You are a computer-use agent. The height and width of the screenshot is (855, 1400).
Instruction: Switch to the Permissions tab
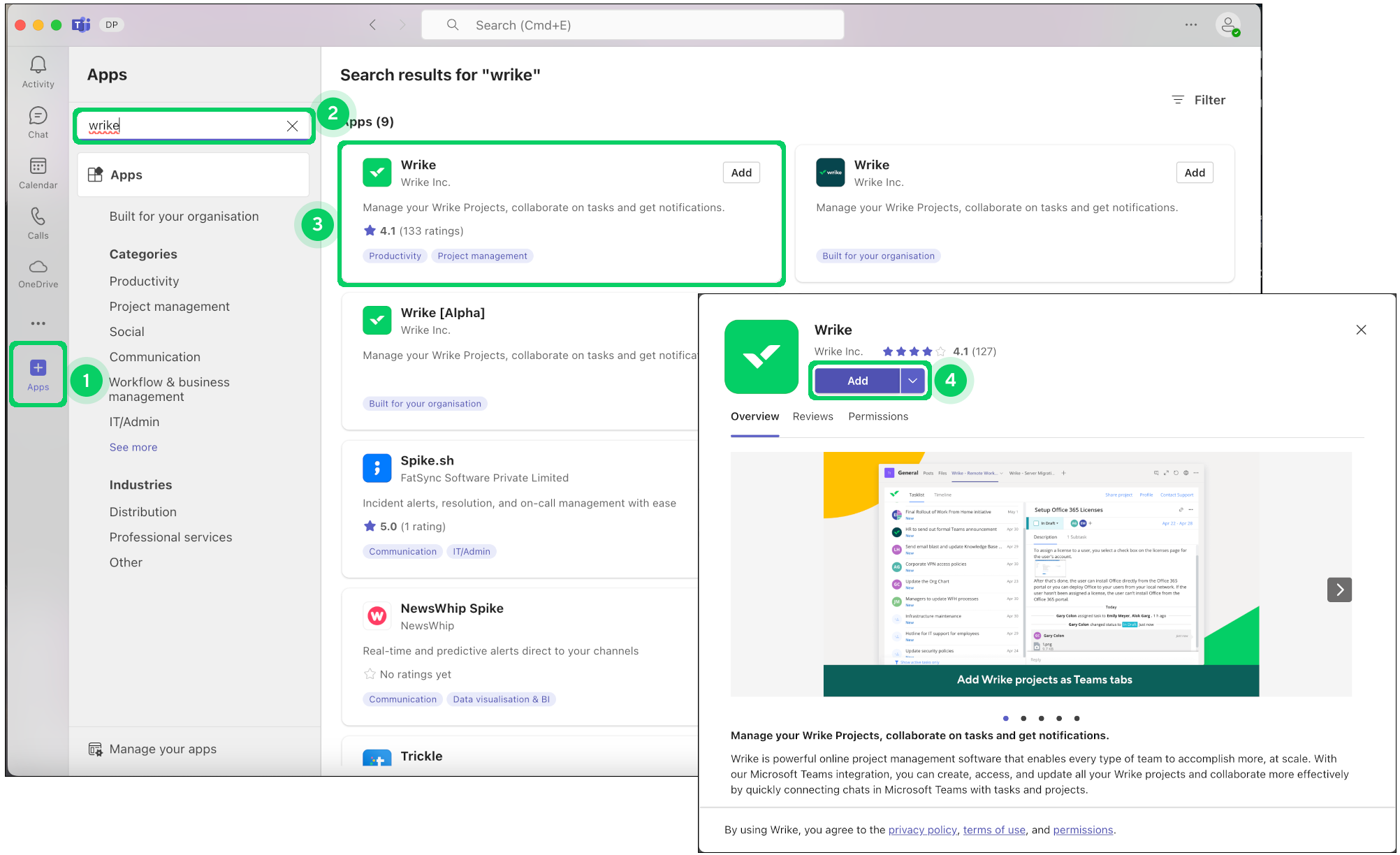click(x=878, y=416)
